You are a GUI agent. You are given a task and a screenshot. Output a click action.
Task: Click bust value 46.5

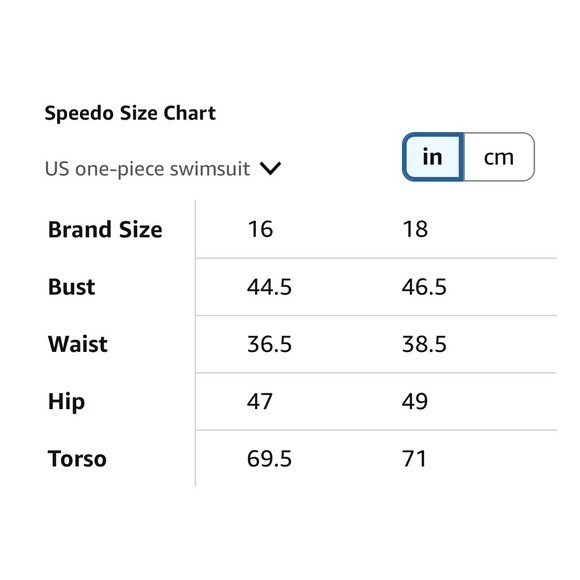click(x=424, y=287)
